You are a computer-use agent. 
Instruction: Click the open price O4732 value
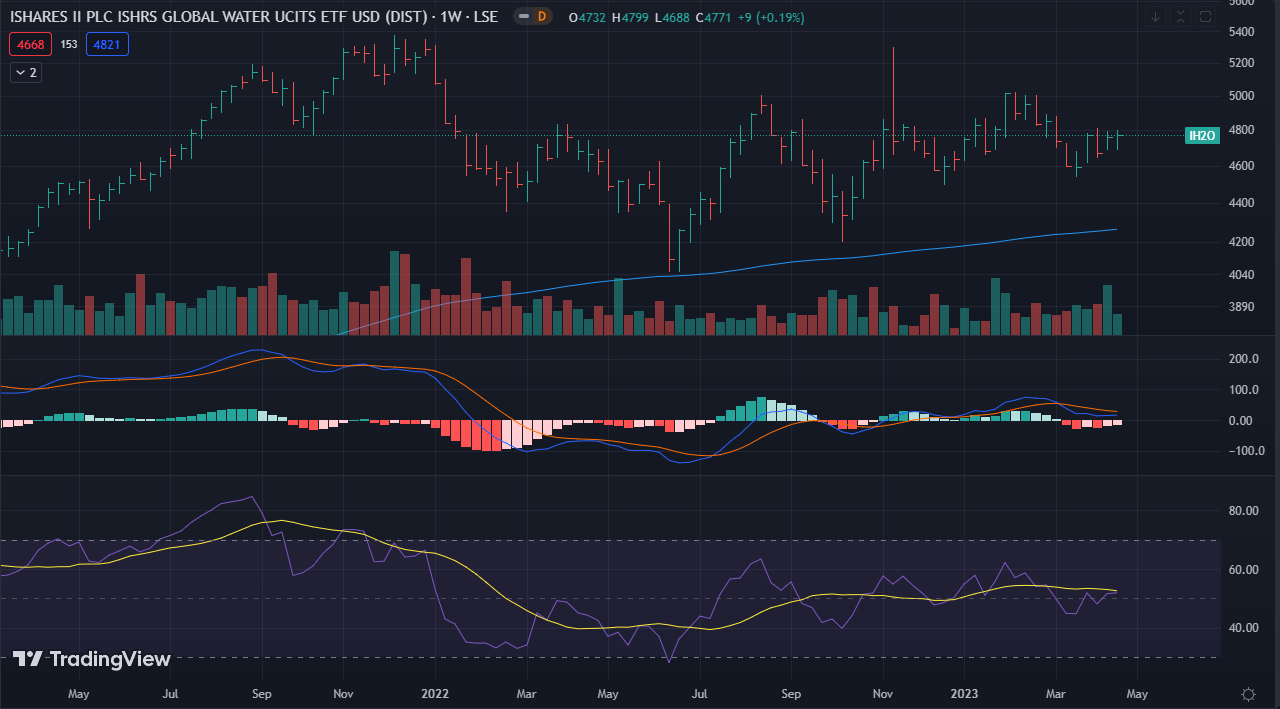click(589, 18)
